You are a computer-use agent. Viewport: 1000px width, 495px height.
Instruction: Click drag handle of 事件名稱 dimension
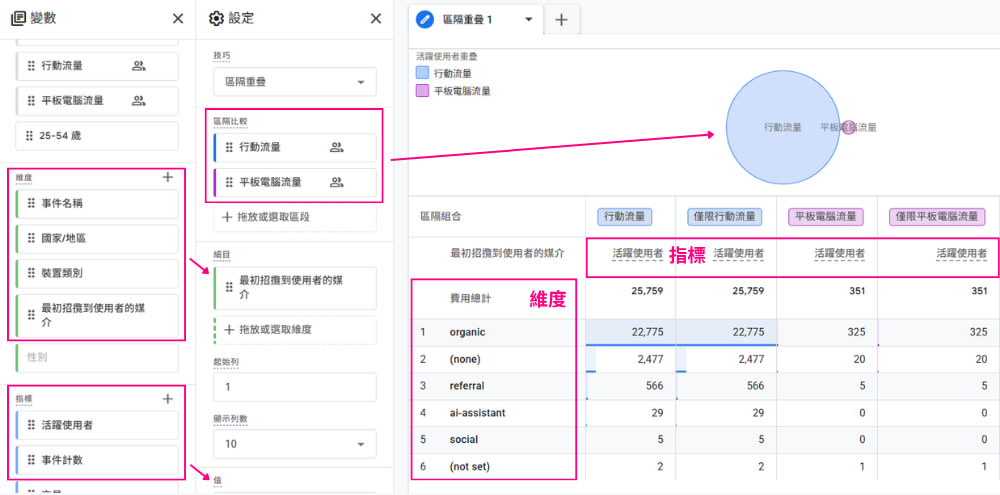click(31, 203)
